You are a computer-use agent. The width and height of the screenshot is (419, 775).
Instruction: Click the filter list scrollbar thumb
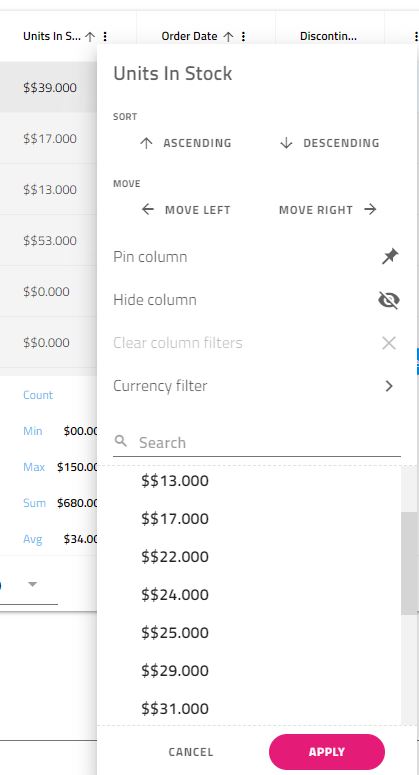tap(409, 563)
